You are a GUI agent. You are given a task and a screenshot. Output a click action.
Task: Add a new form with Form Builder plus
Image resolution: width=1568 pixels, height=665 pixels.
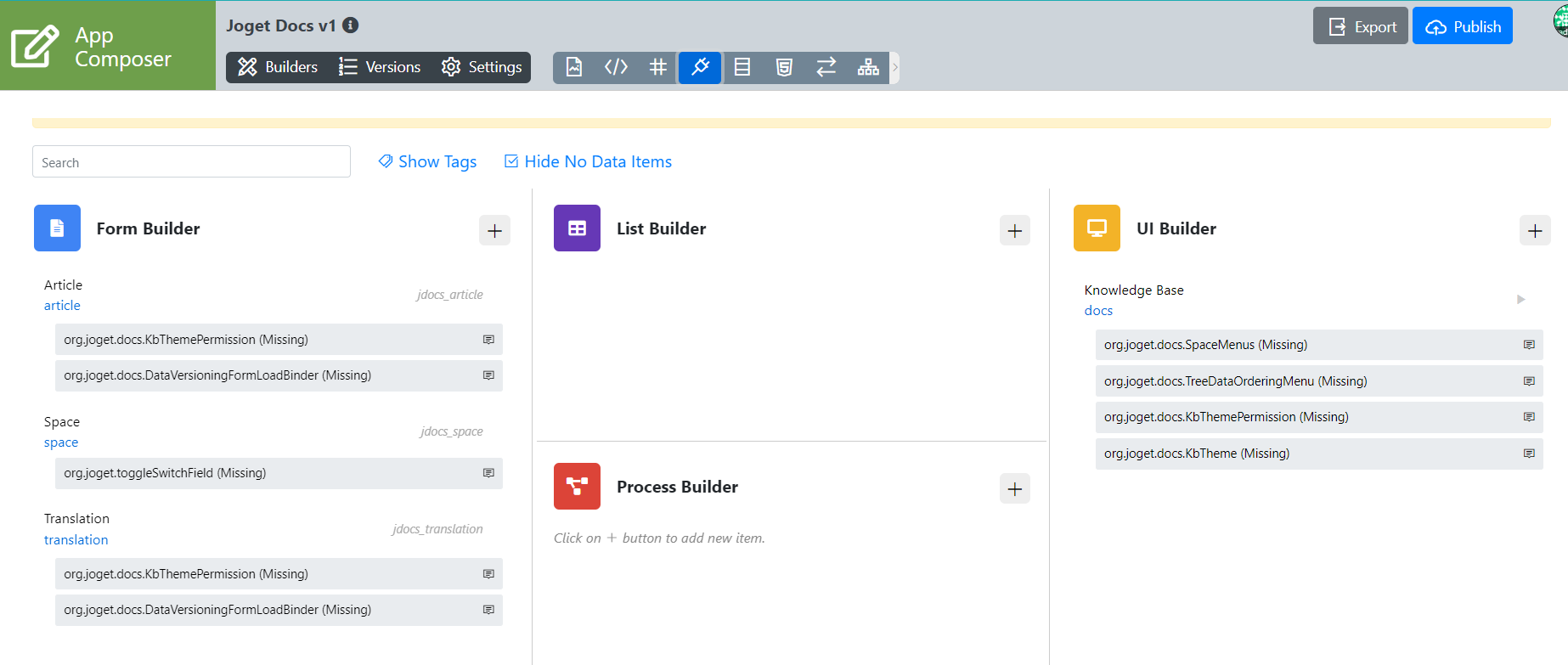coord(494,230)
